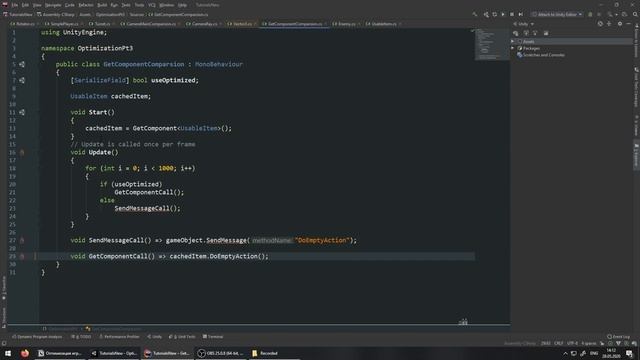Screen dimensions: 640x360
Task: Open the Attach to Unity Editor dropdown
Action: point(557,14)
